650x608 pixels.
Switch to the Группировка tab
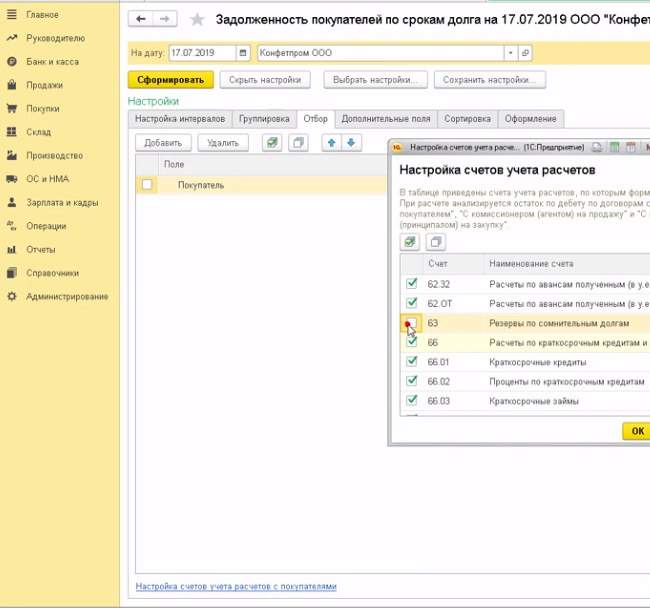tap(265, 119)
